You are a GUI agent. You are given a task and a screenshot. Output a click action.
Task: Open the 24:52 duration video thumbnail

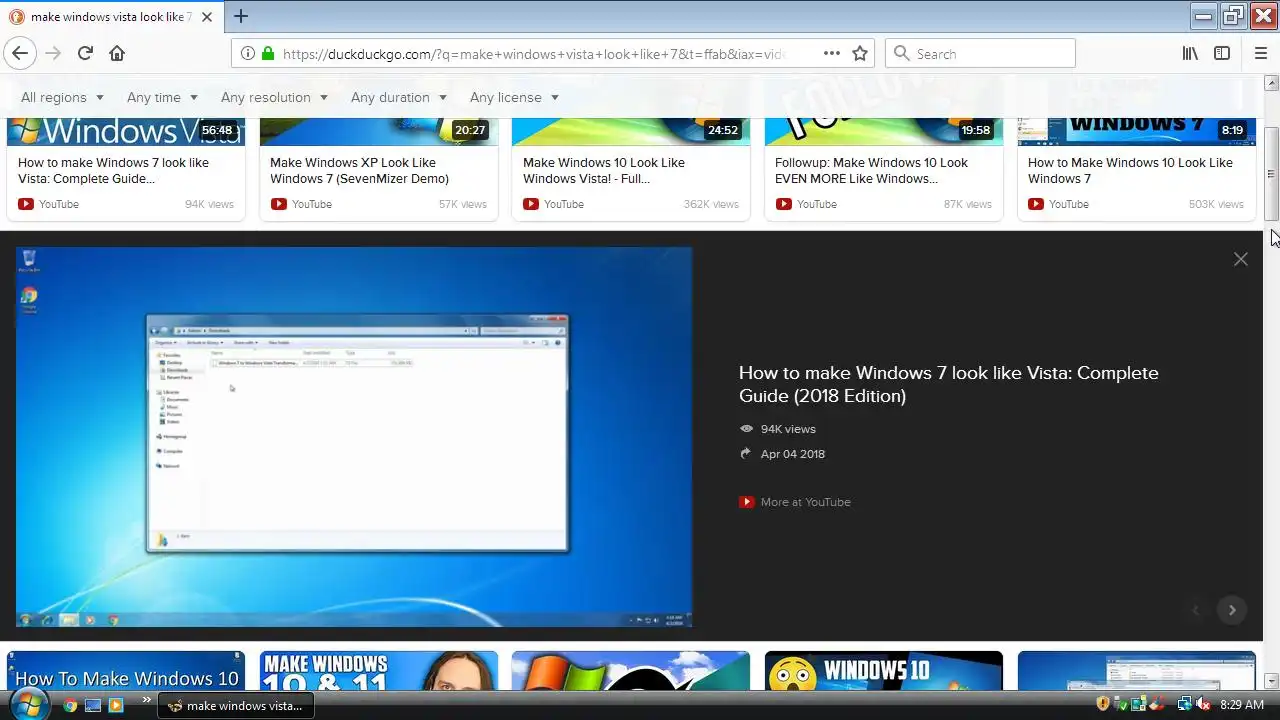[631, 131]
